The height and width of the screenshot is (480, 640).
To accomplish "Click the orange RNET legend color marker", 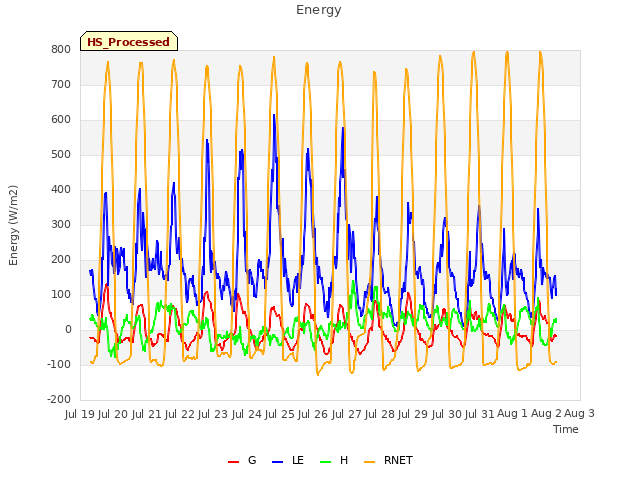I will click(x=369, y=462).
